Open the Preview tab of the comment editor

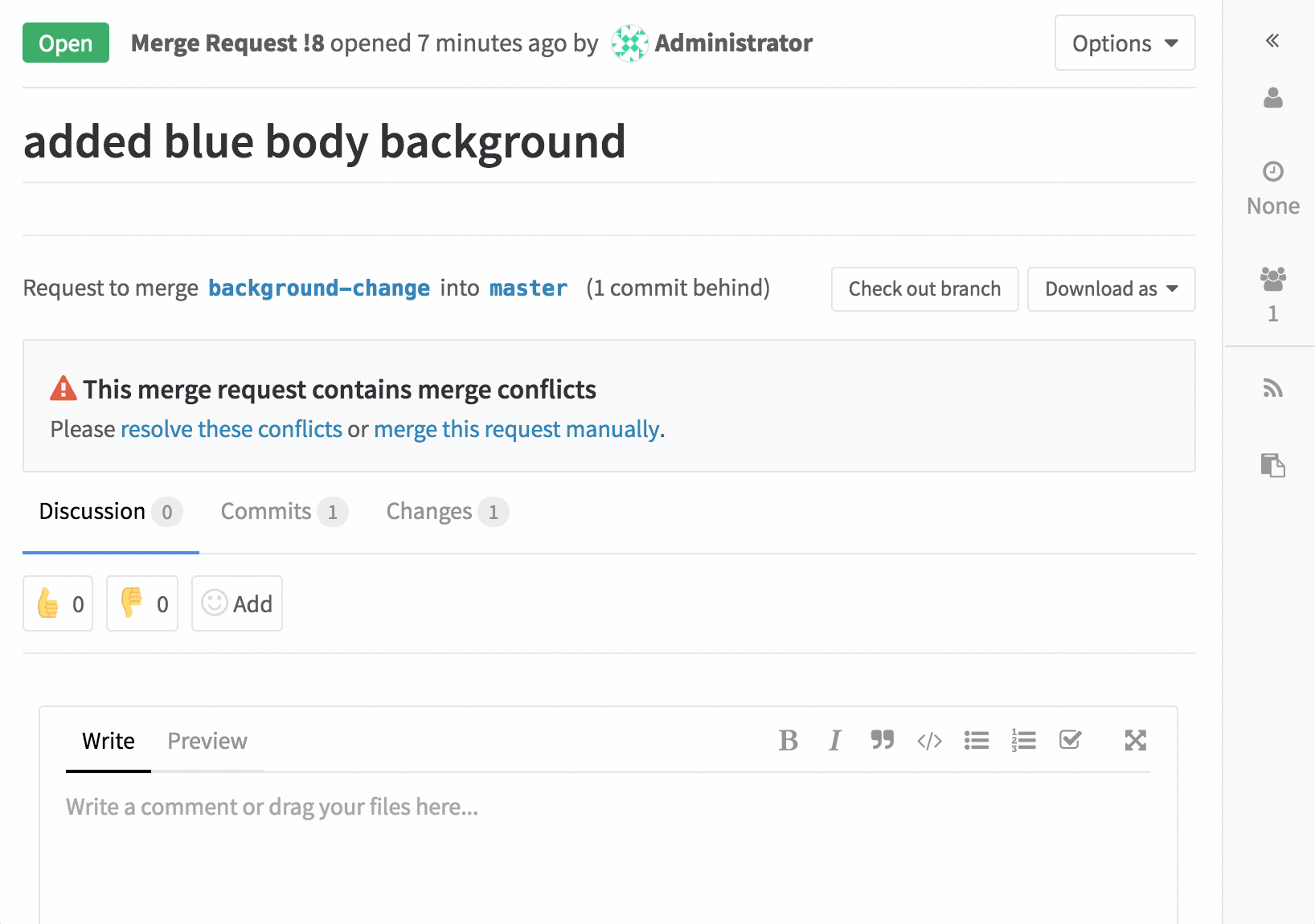click(207, 741)
